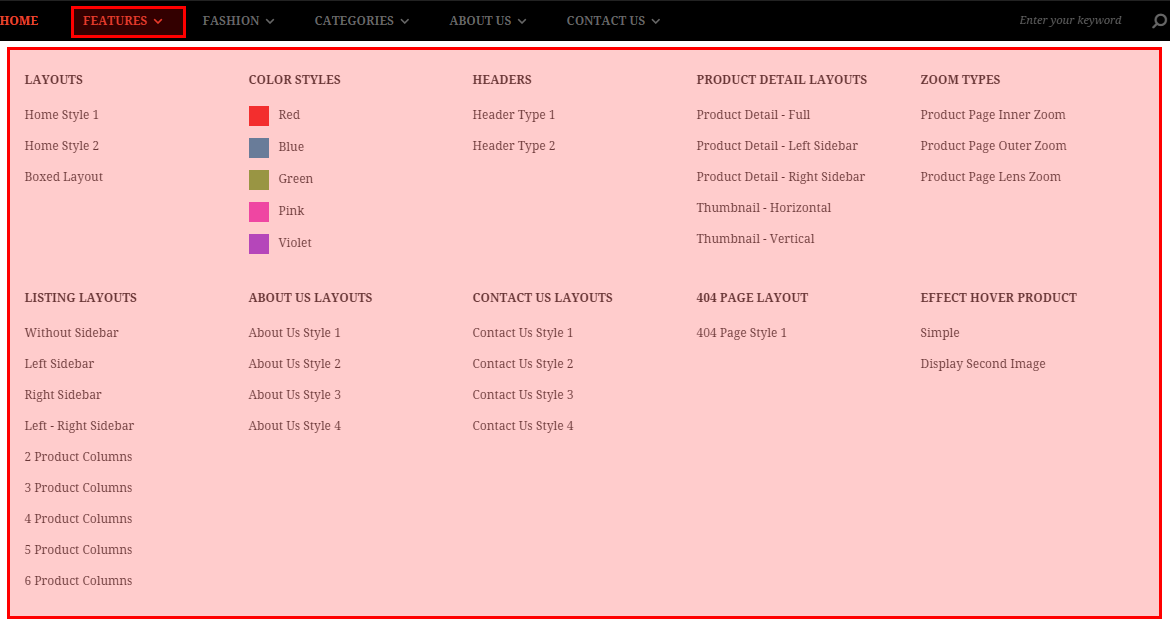
Task: Open Home Style 2 layout
Action: [x=62, y=146]
